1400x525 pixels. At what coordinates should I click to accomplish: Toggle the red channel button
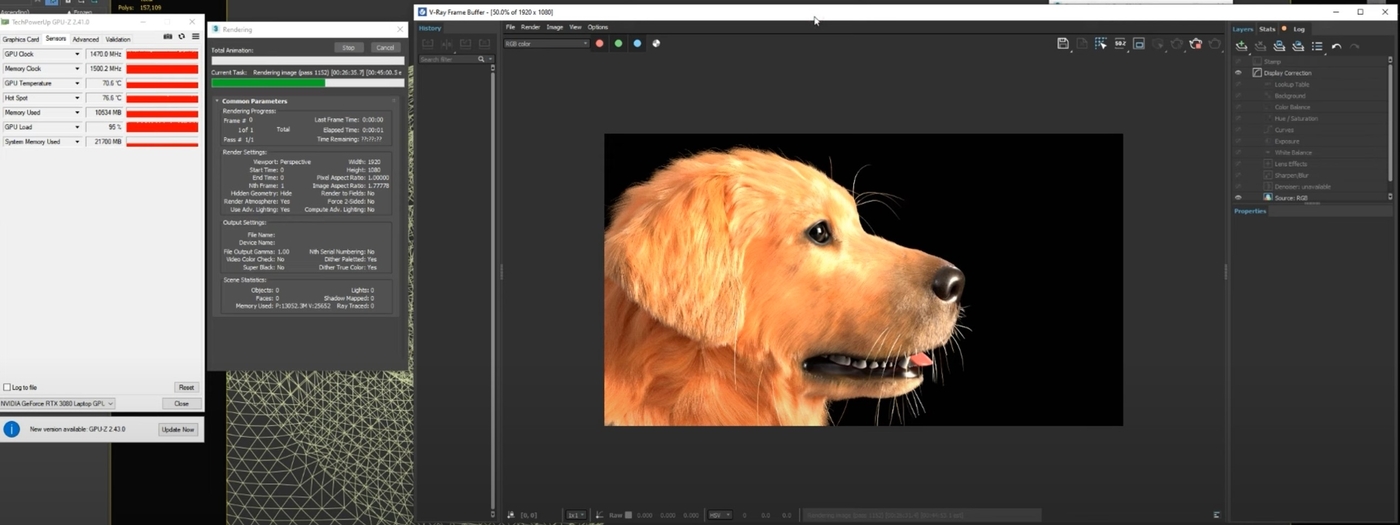pyautogui.click(x=600, y=44)
